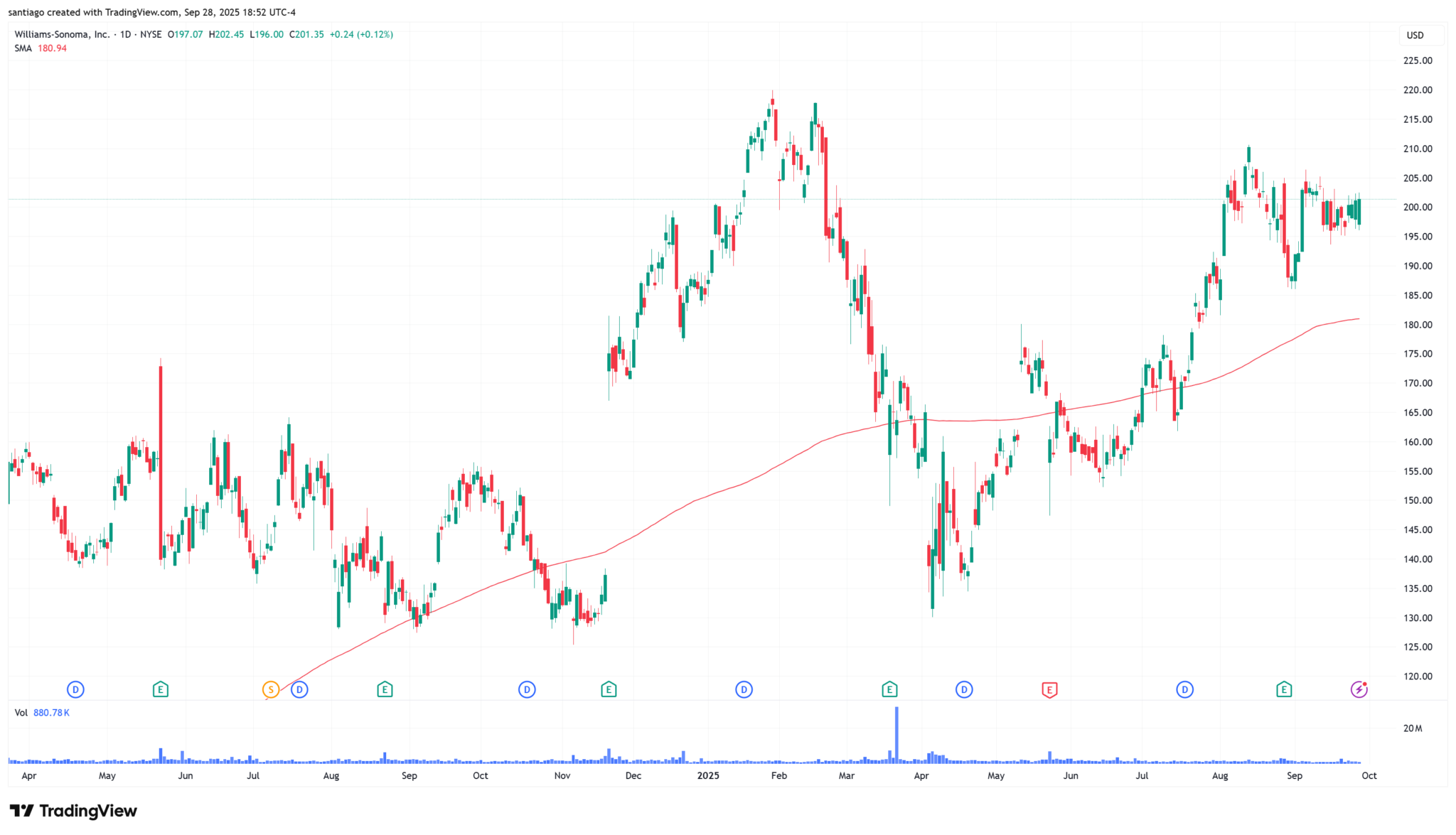1456x835 pixels.
Task: Click the 2025 label on time axis
Action: [x=708, y=776]
